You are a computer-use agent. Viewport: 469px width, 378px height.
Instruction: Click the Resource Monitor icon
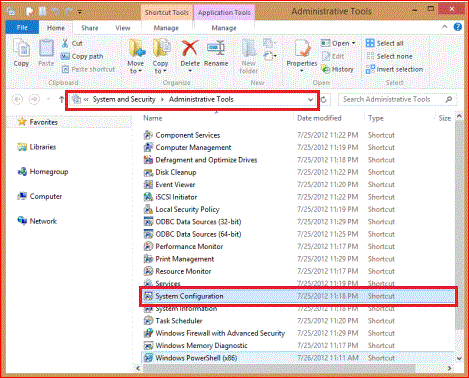click(148, 271)
